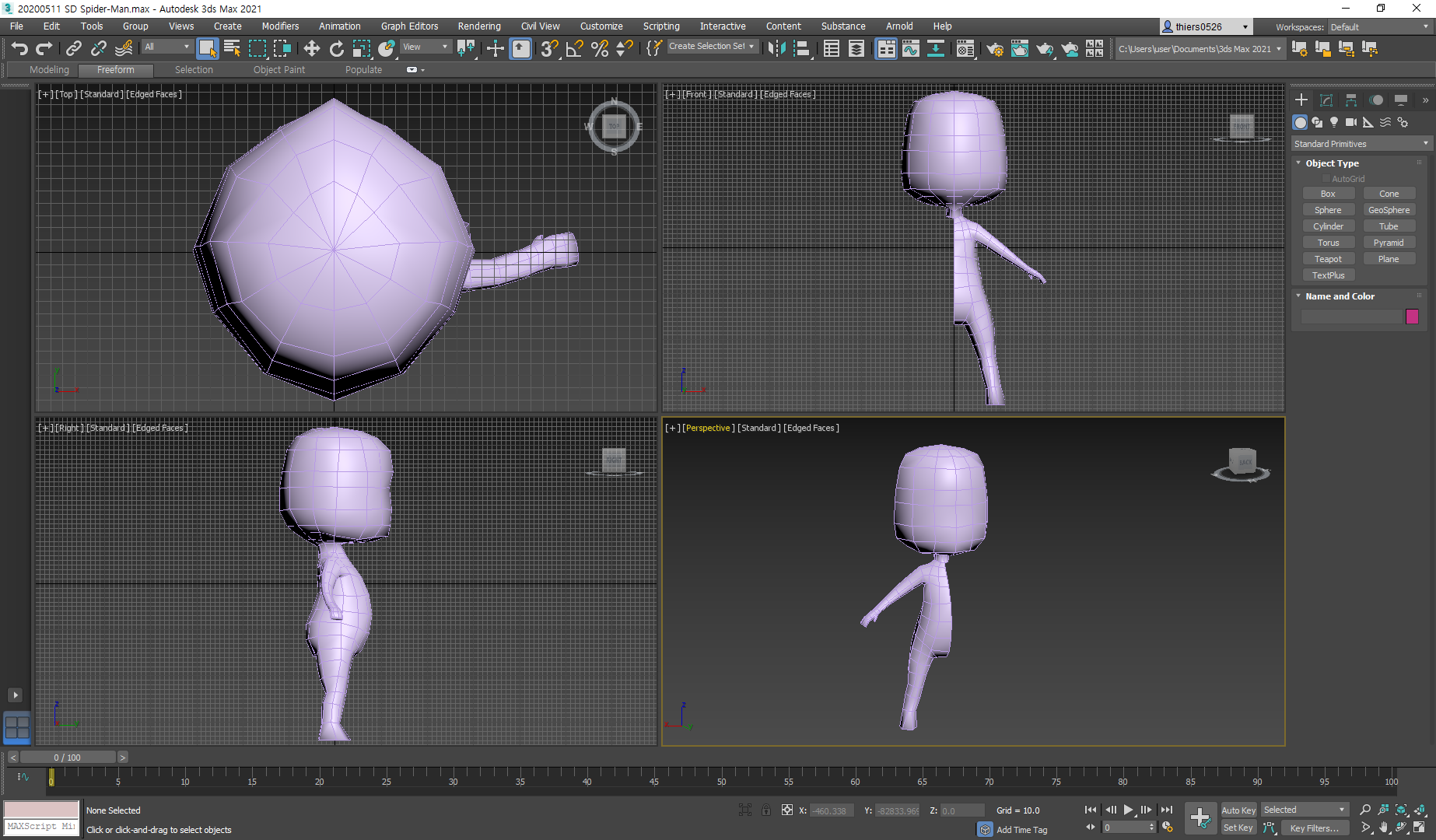The image size is (1436, 840).
Task: Create a Box primitive
Action: [1328, 194]
